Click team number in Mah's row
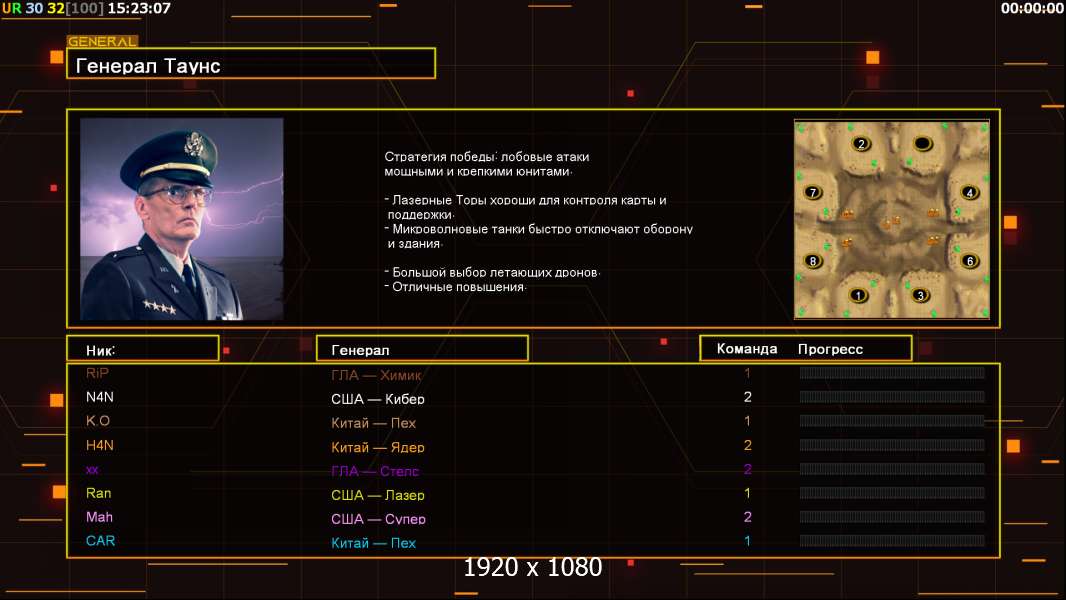1066x600 pixels. click(x=747, y=516)
